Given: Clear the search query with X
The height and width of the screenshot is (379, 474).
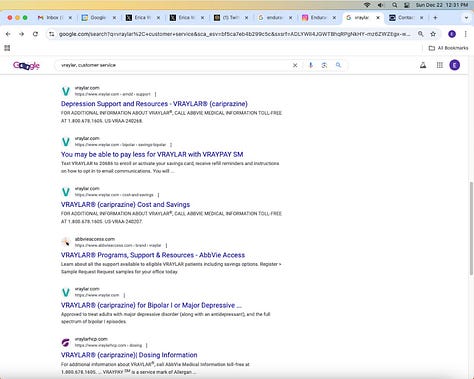Looking at the screenshot, I should pyautogui.click(x=295, y=65).
